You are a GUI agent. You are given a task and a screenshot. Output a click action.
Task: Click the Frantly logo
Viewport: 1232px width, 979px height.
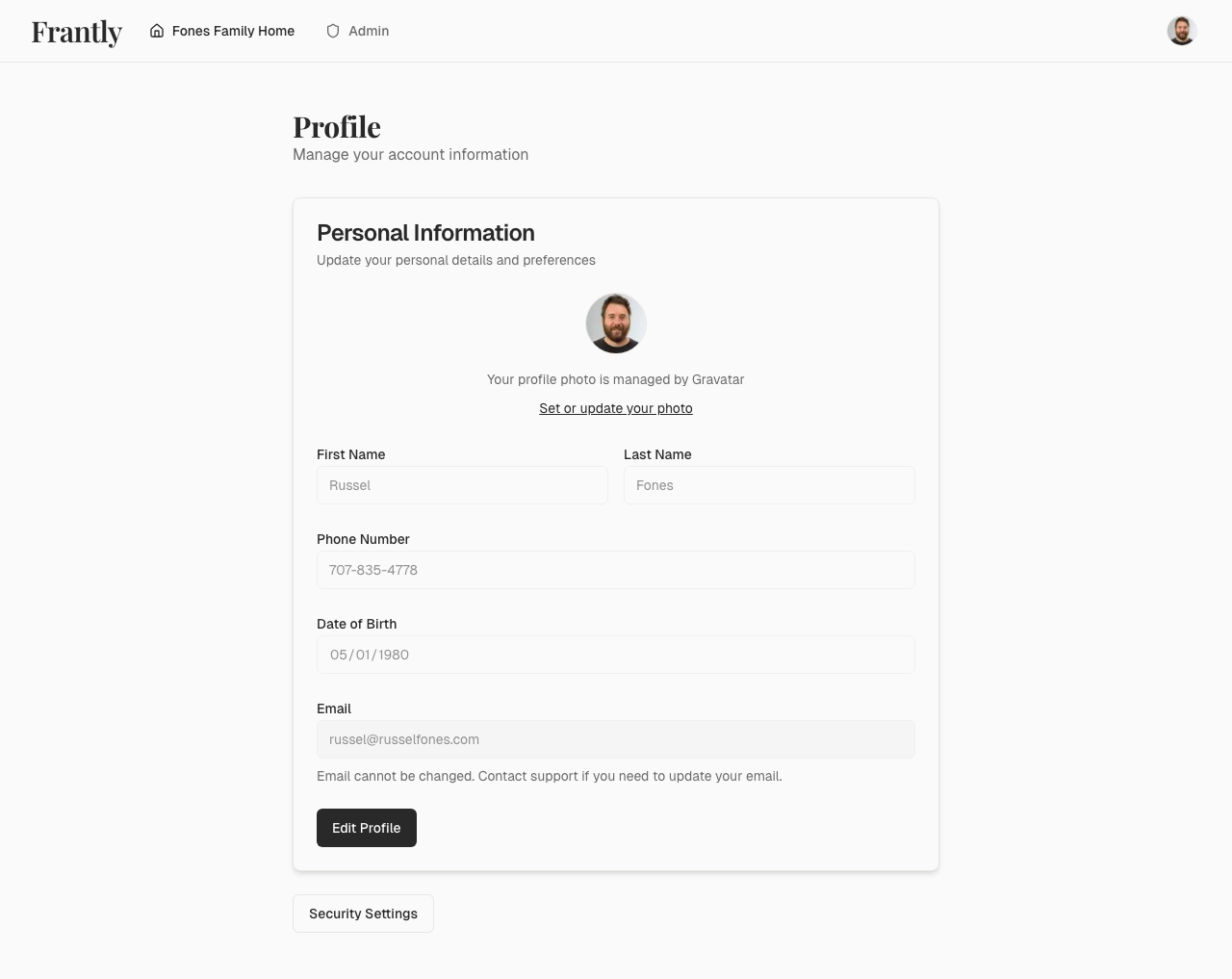(x=76, y=32)
